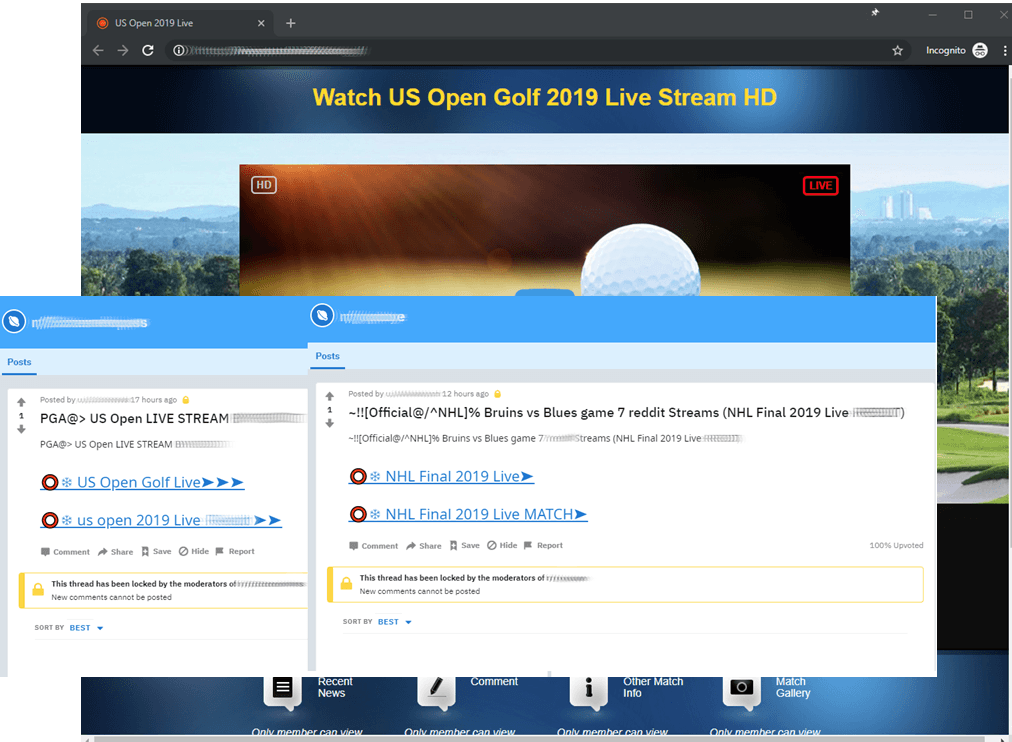Reload the page in Chrome

point(148,50)
